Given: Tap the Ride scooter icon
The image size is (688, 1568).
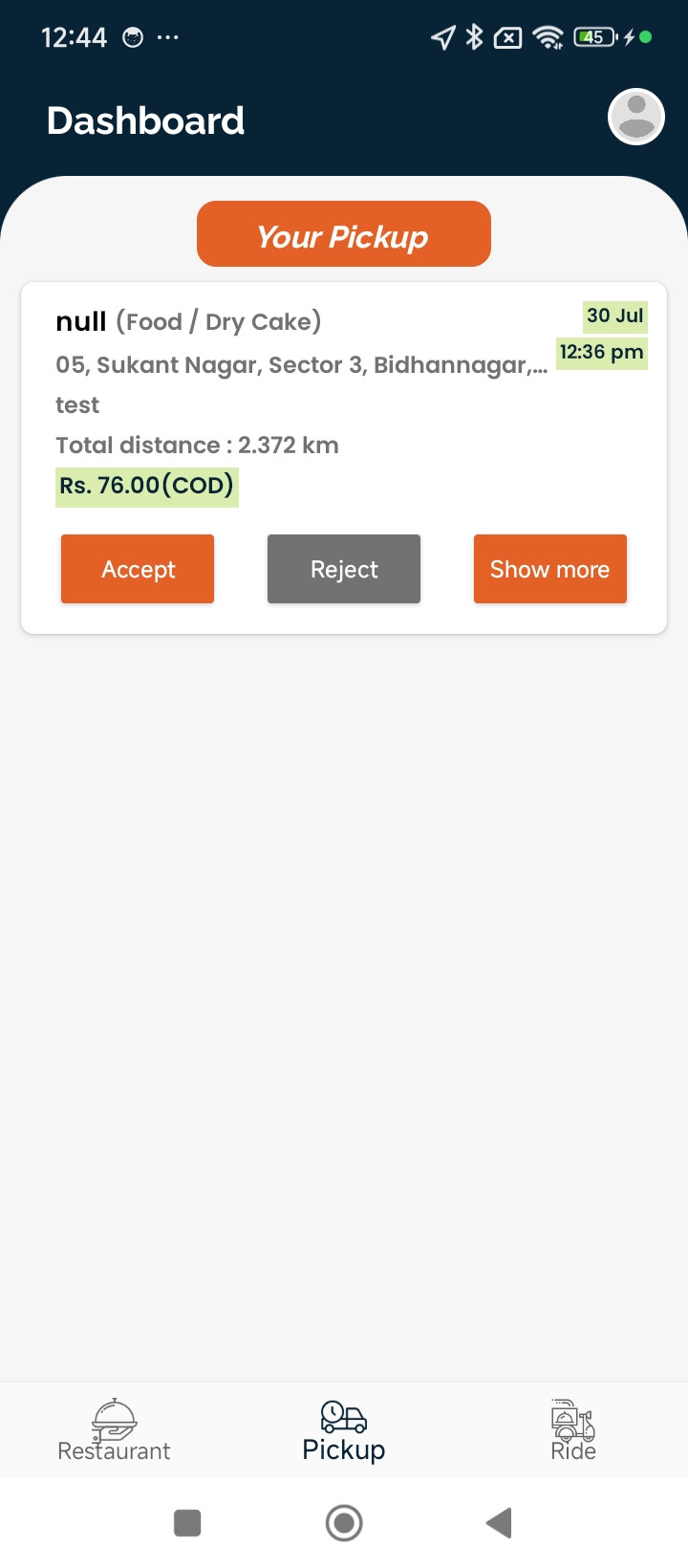Looking at the screenshot, I should point(572,1420).
